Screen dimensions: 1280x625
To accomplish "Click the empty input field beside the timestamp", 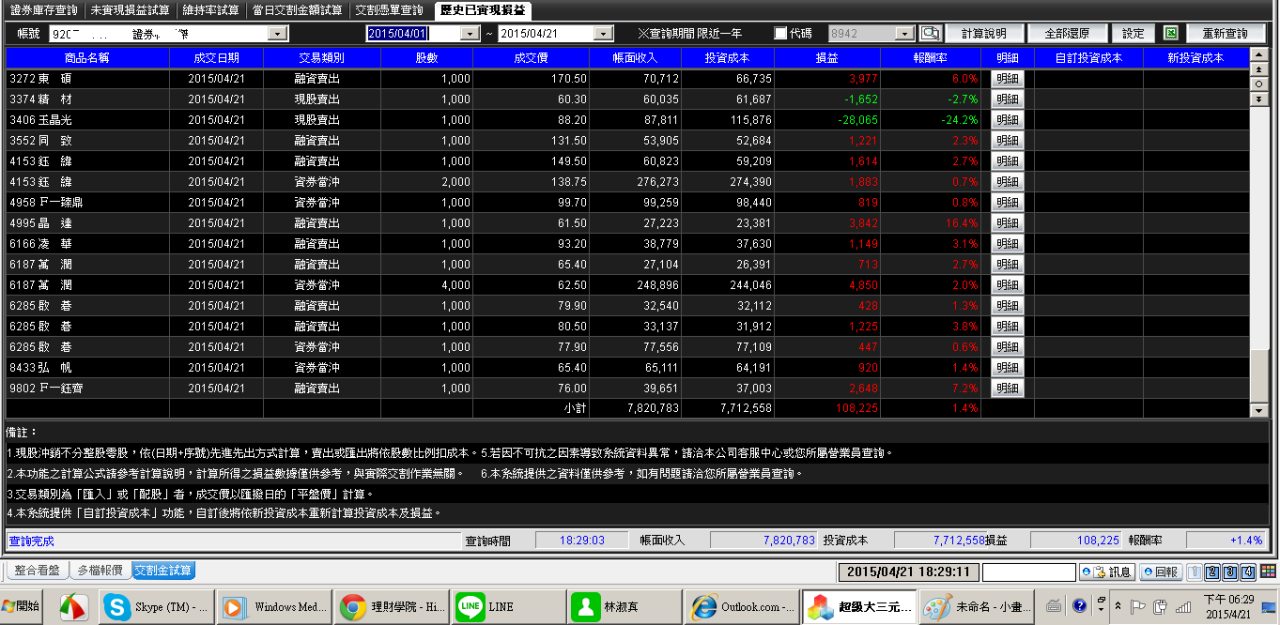I will pyautogui.click(x=1028, y=572).
